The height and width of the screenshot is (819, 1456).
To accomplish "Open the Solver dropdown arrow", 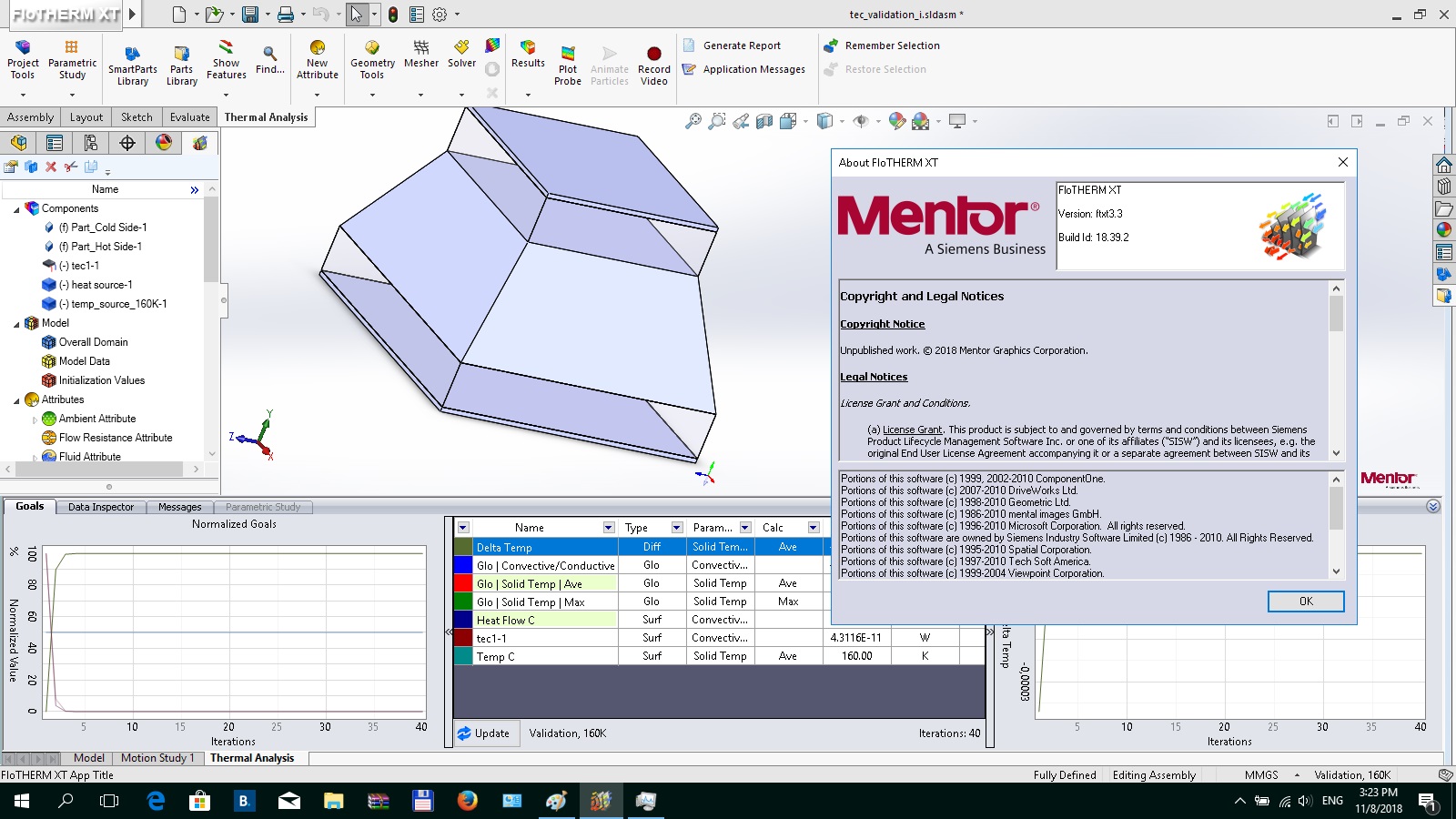I will [461, 95].
